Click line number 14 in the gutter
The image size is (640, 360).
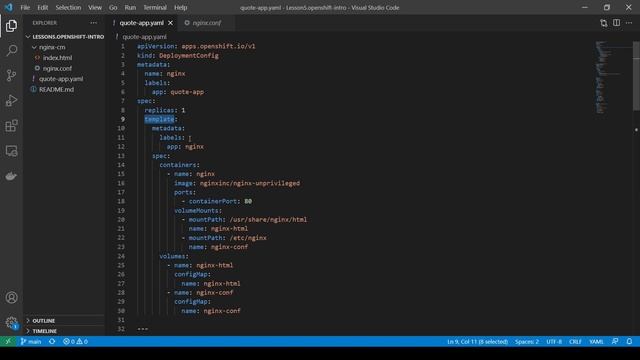[121, 165]
